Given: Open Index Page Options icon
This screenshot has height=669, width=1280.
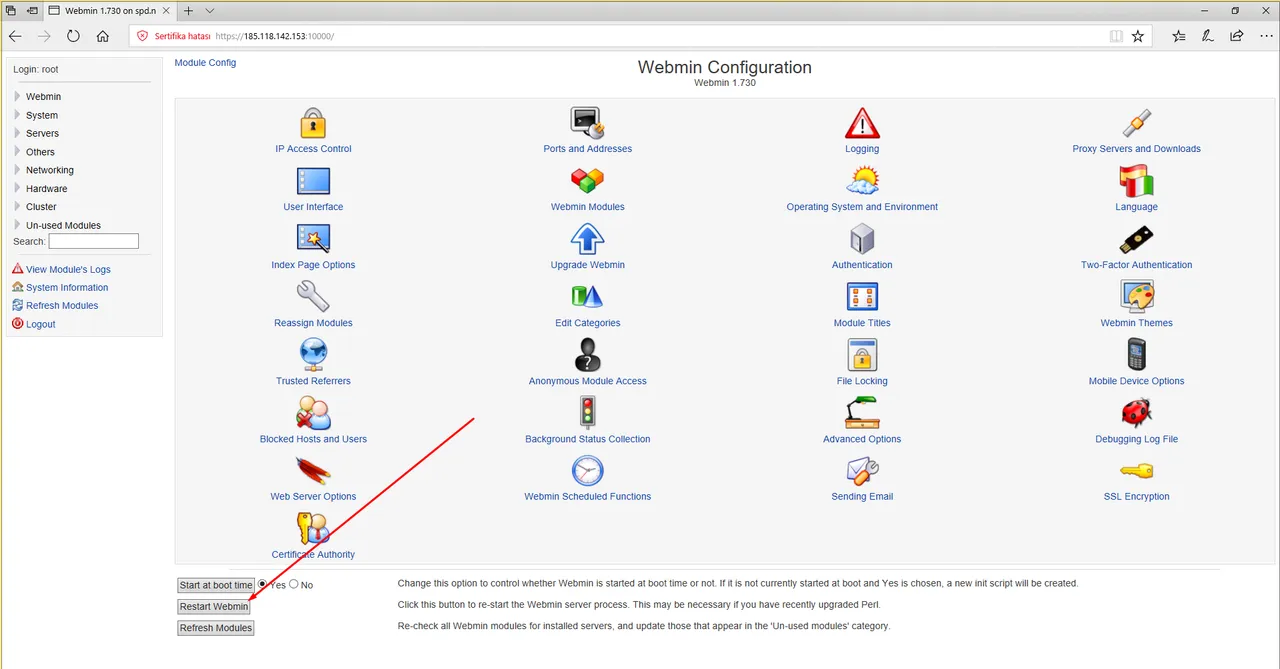Looking at the screenshot, I should point(313,239).
